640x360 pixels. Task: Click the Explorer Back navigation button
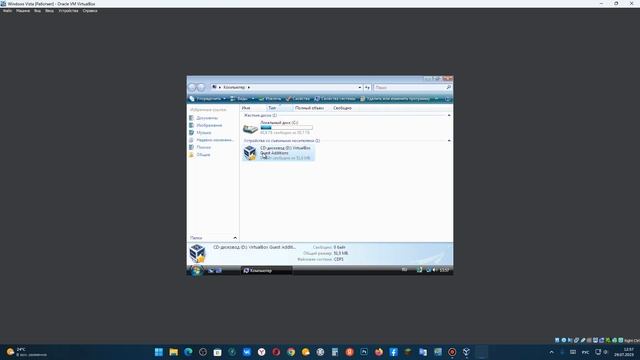tap(193, 87)
